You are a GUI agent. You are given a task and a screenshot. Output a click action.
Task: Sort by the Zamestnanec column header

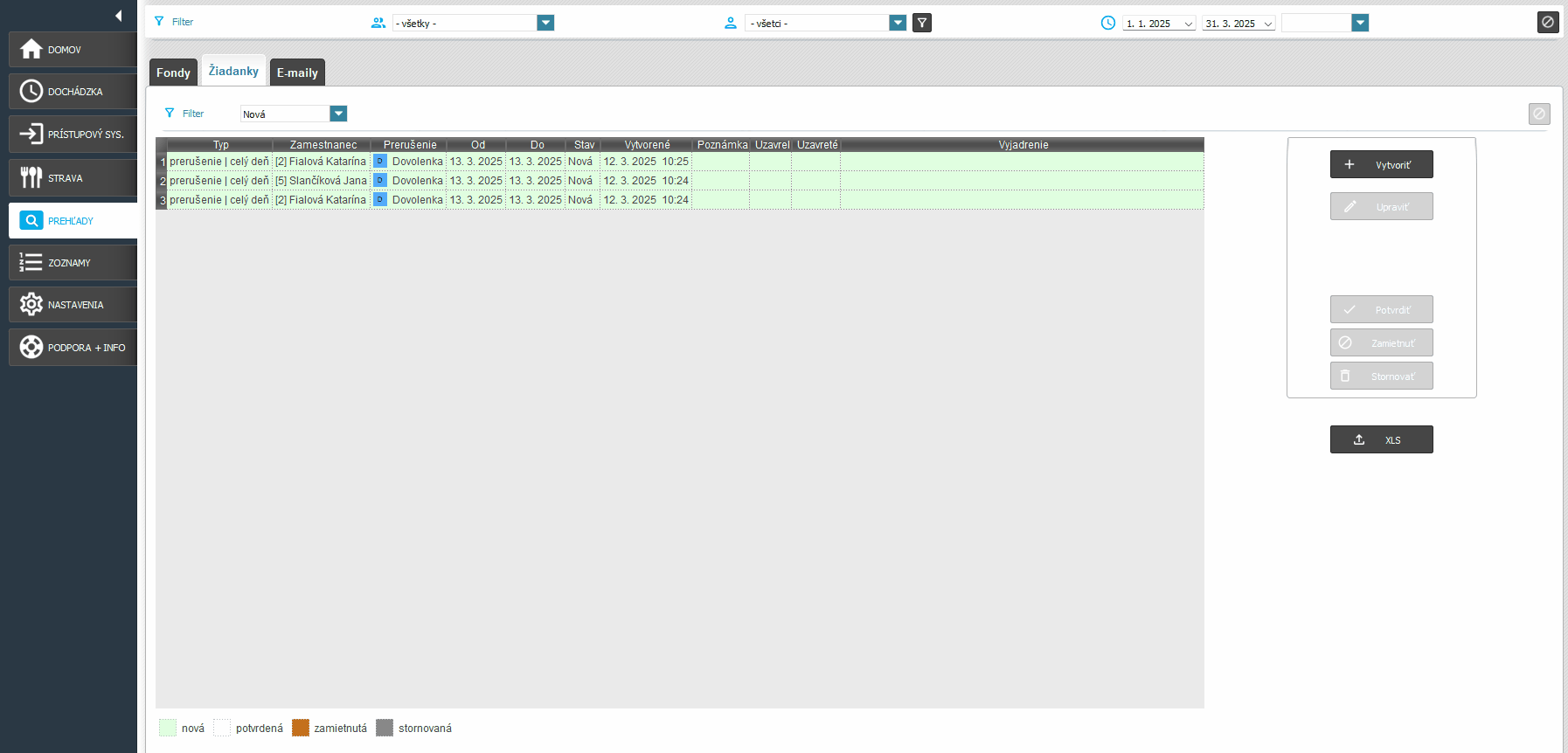[x=323, y=145]
